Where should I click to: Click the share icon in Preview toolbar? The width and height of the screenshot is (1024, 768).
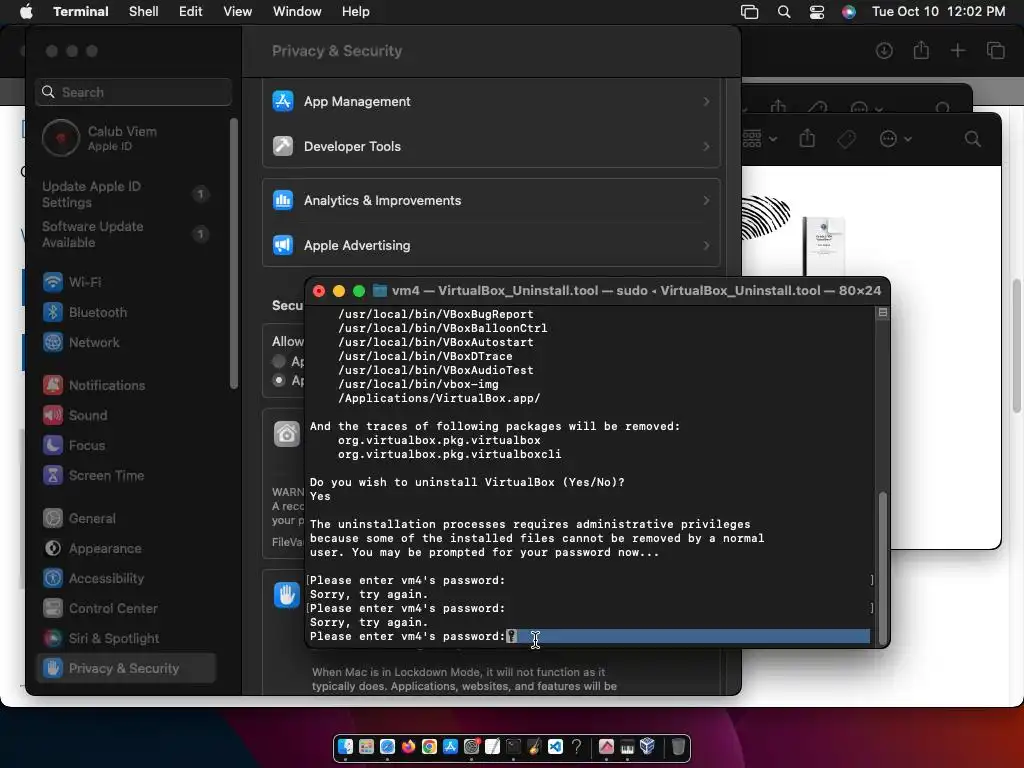[807, 138]
